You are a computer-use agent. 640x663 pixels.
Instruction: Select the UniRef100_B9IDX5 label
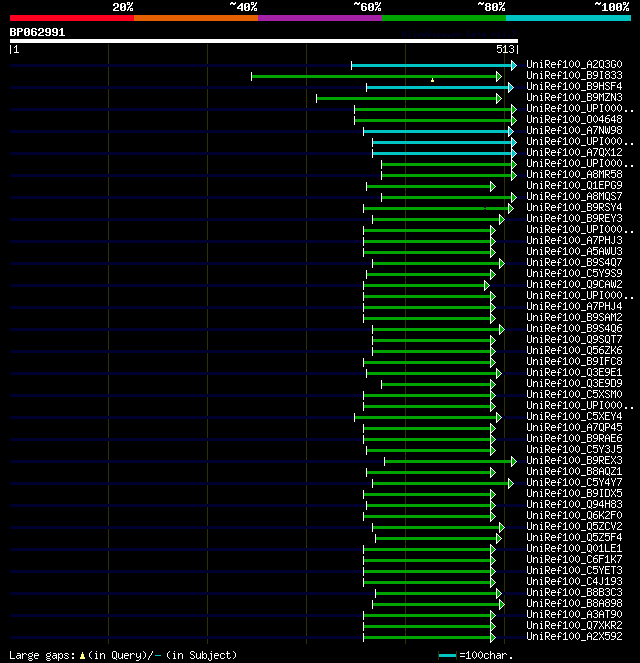574,493
